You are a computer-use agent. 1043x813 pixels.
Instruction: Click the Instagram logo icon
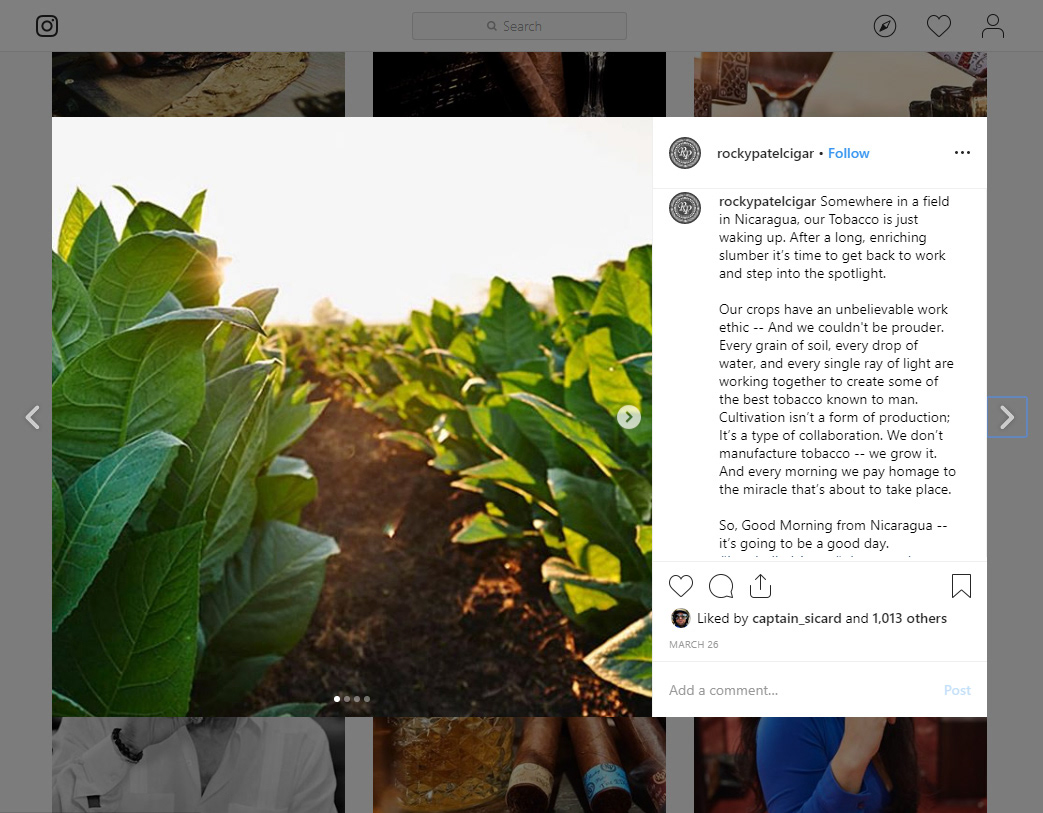coord(47,26)
